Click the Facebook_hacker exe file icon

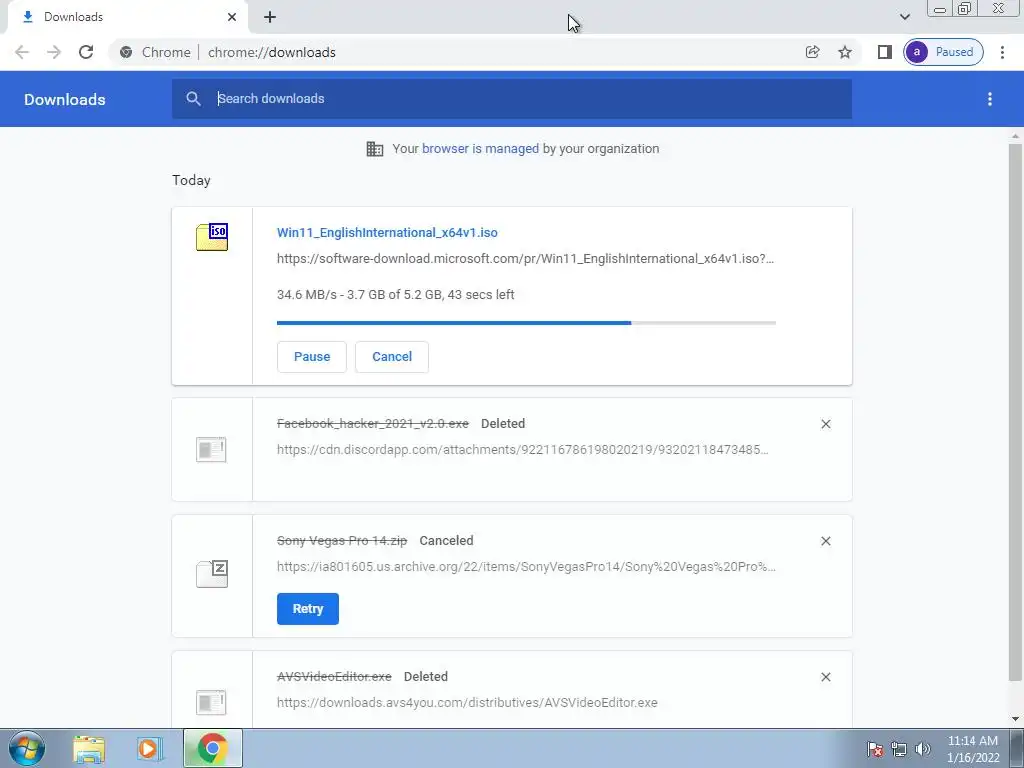point(212,449)
